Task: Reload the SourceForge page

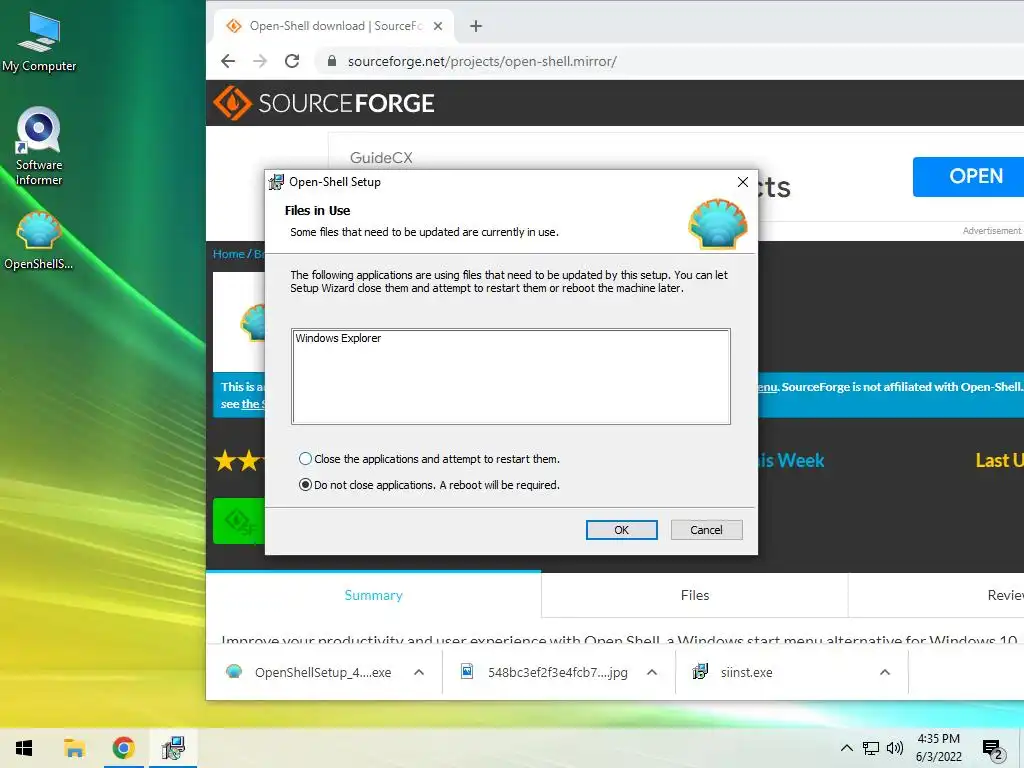Action: coord(292,61)
